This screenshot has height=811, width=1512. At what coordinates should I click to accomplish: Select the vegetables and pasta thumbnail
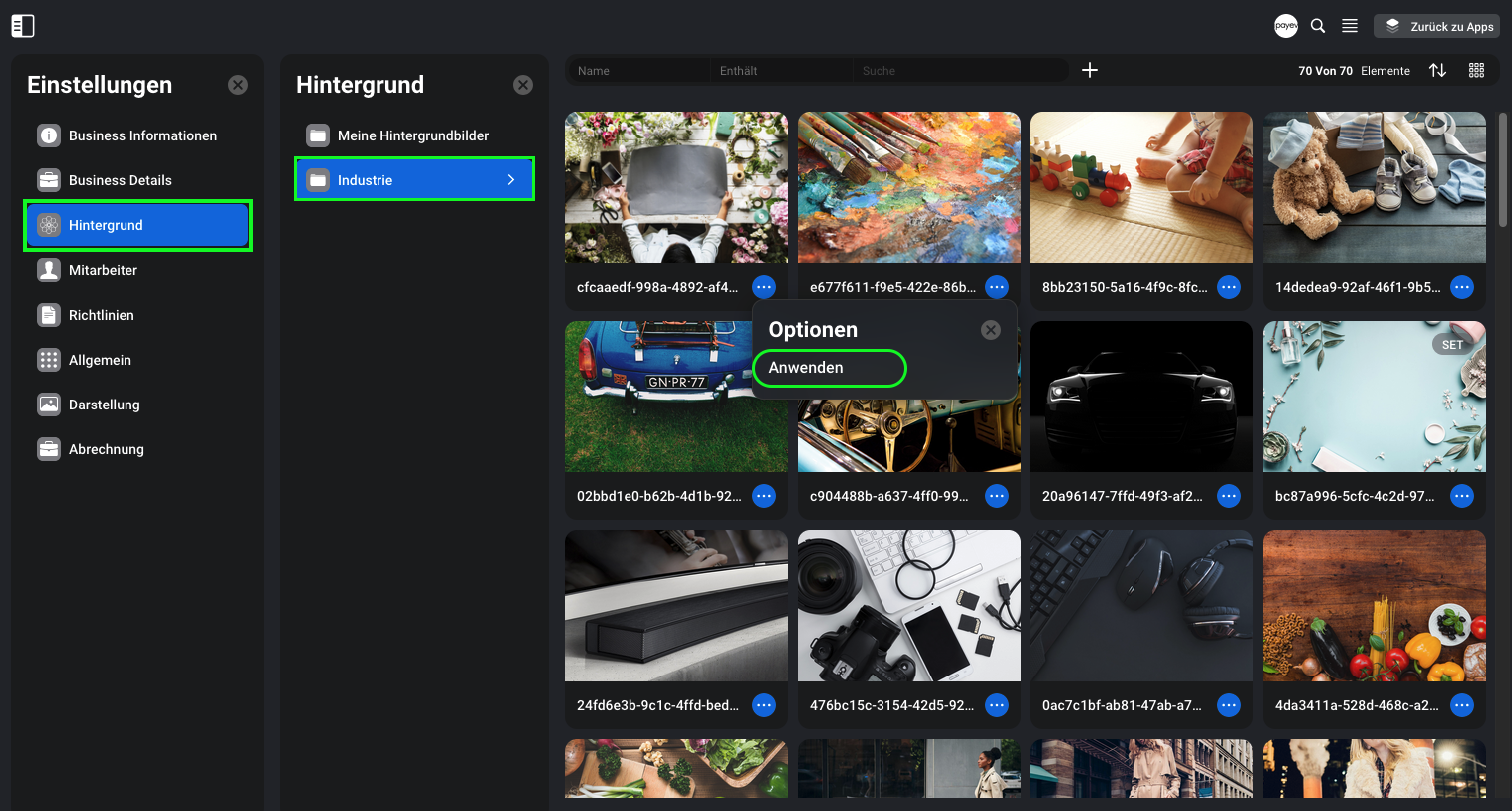1375,606
